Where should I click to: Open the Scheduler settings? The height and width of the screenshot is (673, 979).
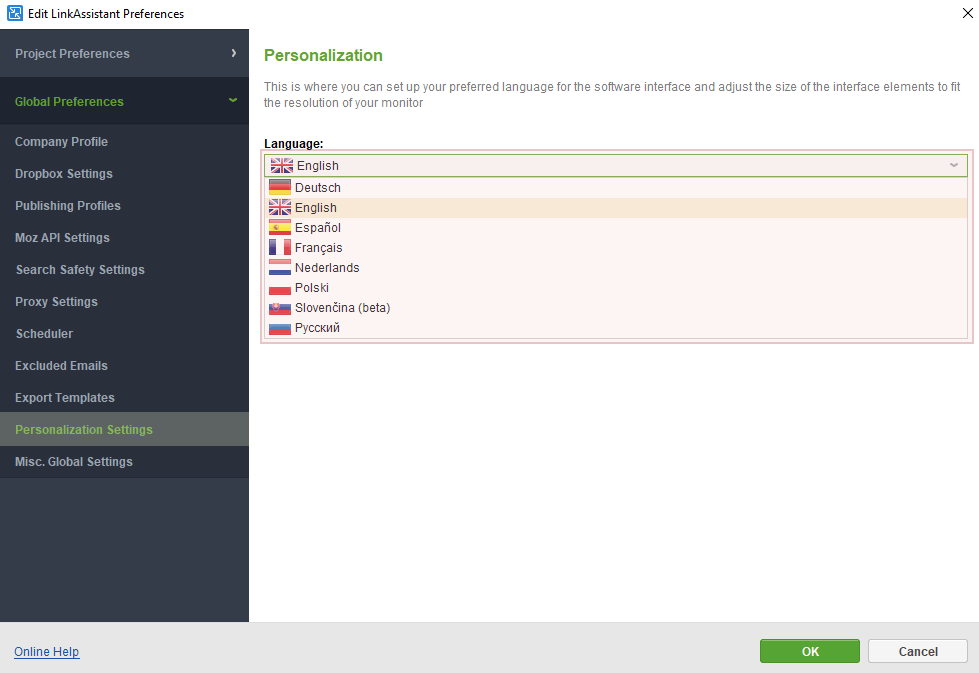click(124, 333)
